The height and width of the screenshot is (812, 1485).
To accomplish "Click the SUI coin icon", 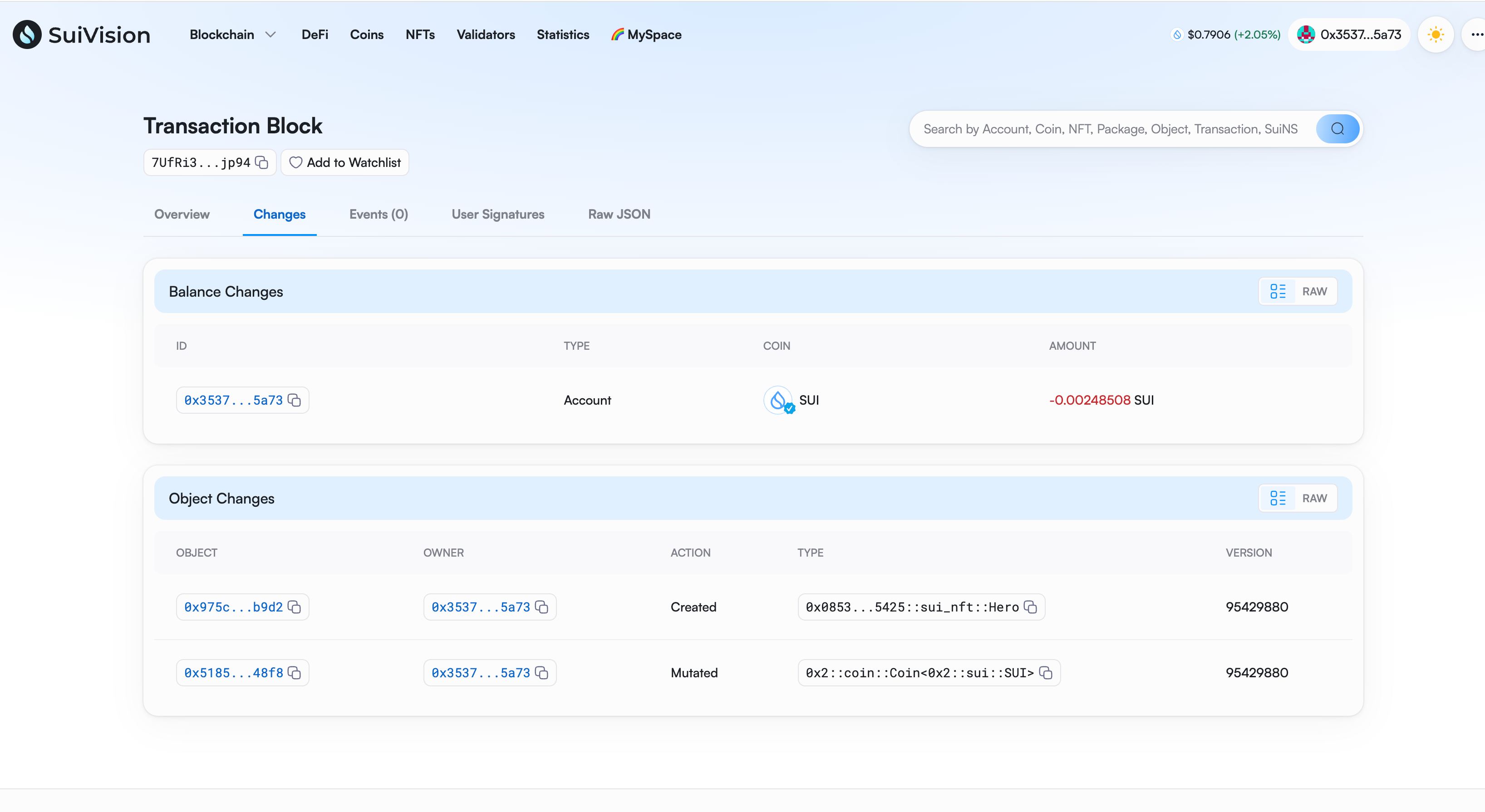I will click(779, 400).
